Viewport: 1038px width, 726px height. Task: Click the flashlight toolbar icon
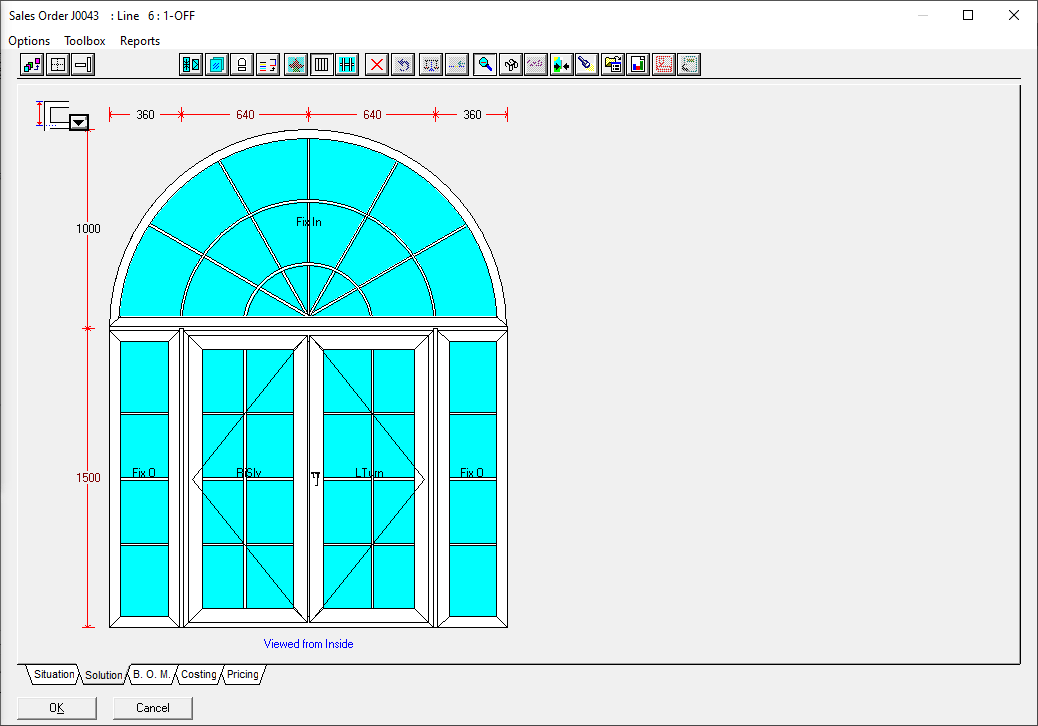[x=586, y=65]
